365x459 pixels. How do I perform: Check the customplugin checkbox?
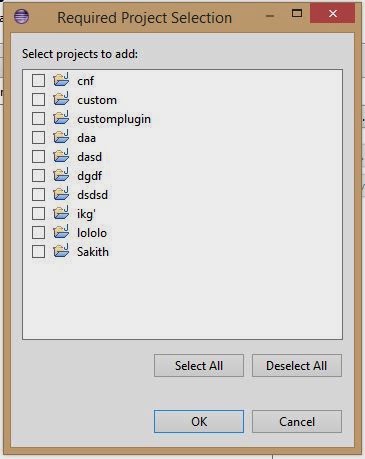(38, 118)
